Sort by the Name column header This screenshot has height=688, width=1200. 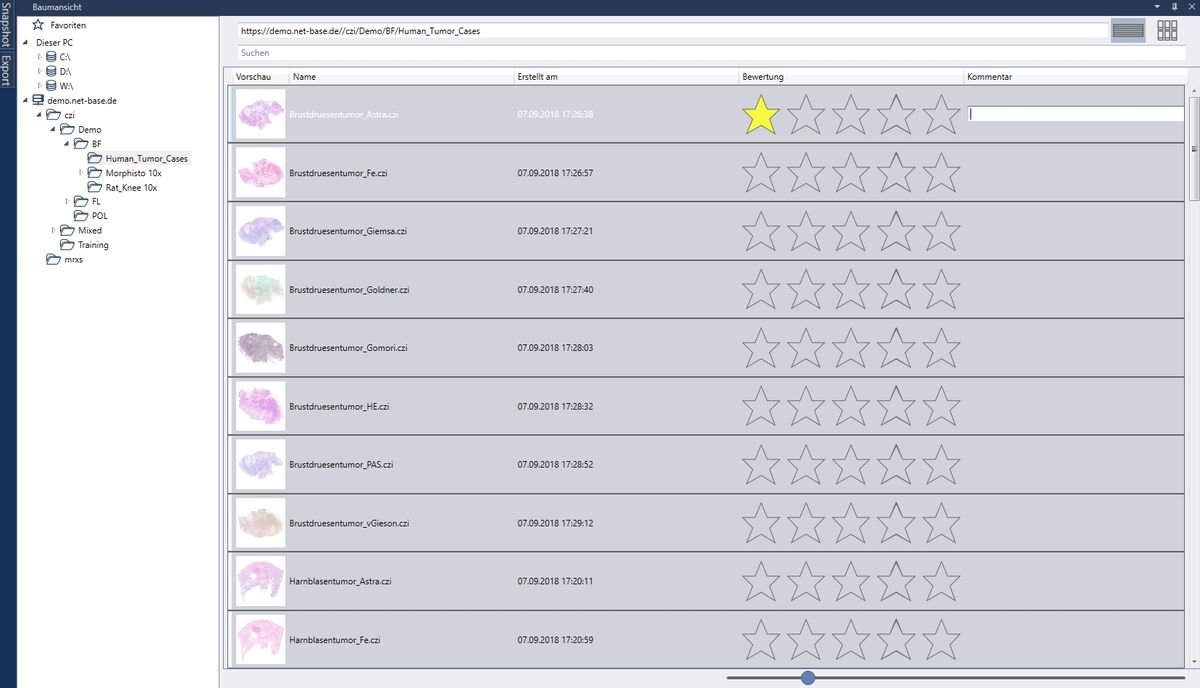(x=401, y=77)
